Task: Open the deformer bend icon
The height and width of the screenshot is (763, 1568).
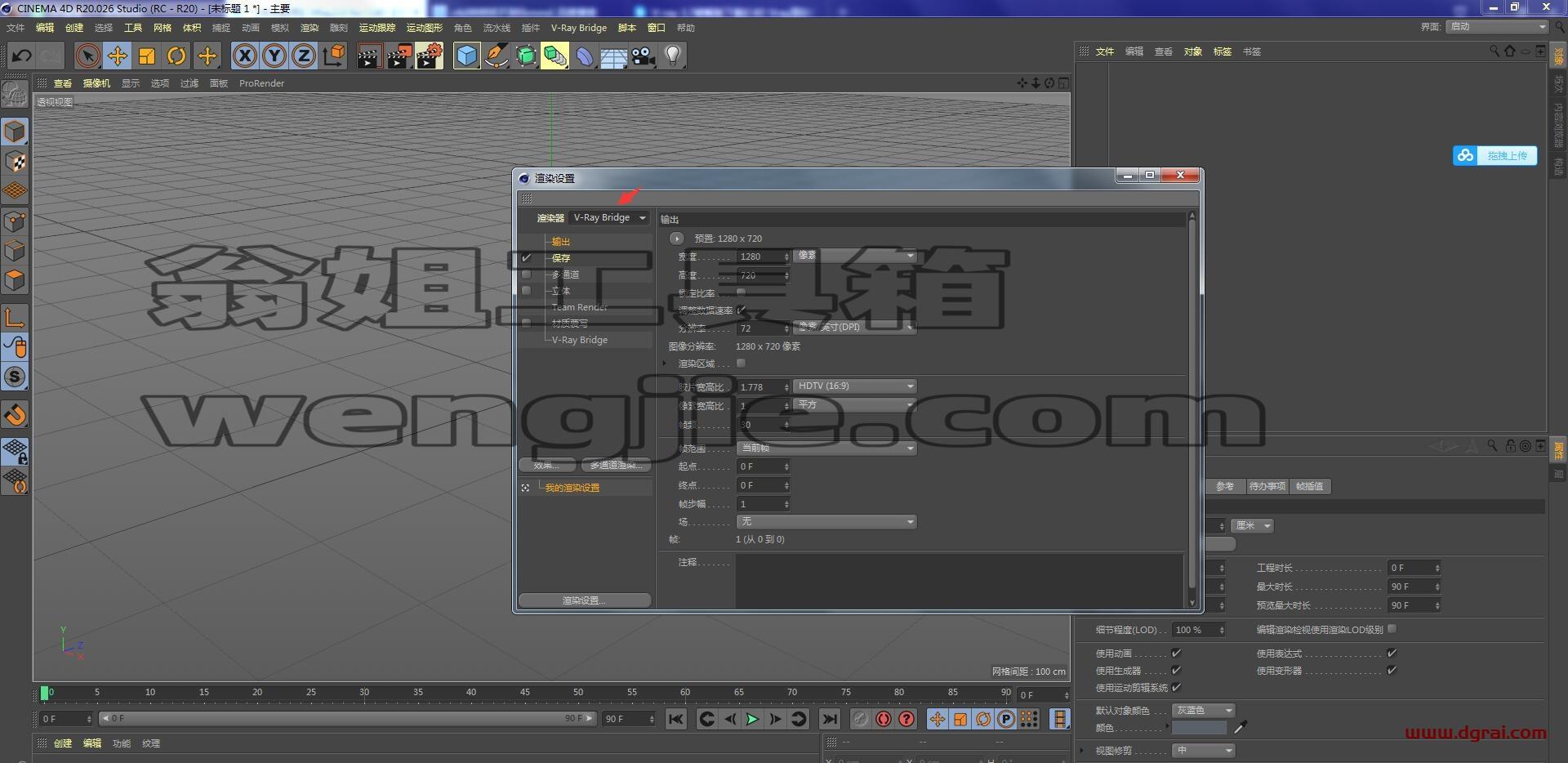Action: click(585, 56)
